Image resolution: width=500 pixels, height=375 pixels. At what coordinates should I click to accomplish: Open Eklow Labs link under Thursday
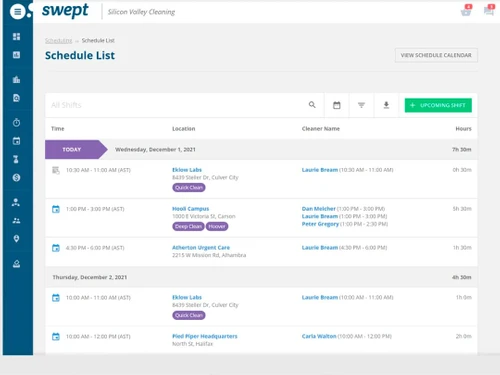click(187, 297)
